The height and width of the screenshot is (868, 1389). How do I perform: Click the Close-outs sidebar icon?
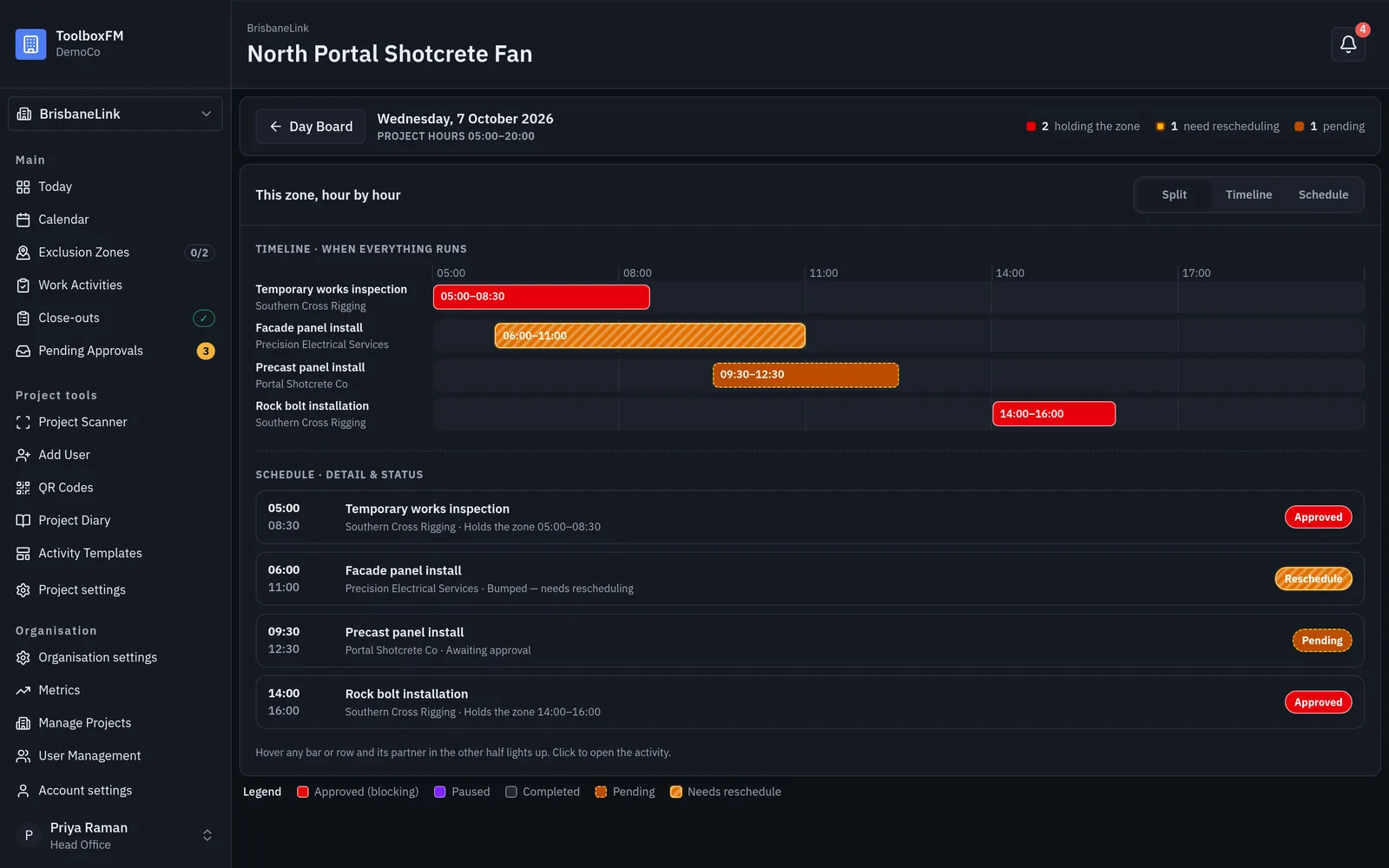coord(23,318)
